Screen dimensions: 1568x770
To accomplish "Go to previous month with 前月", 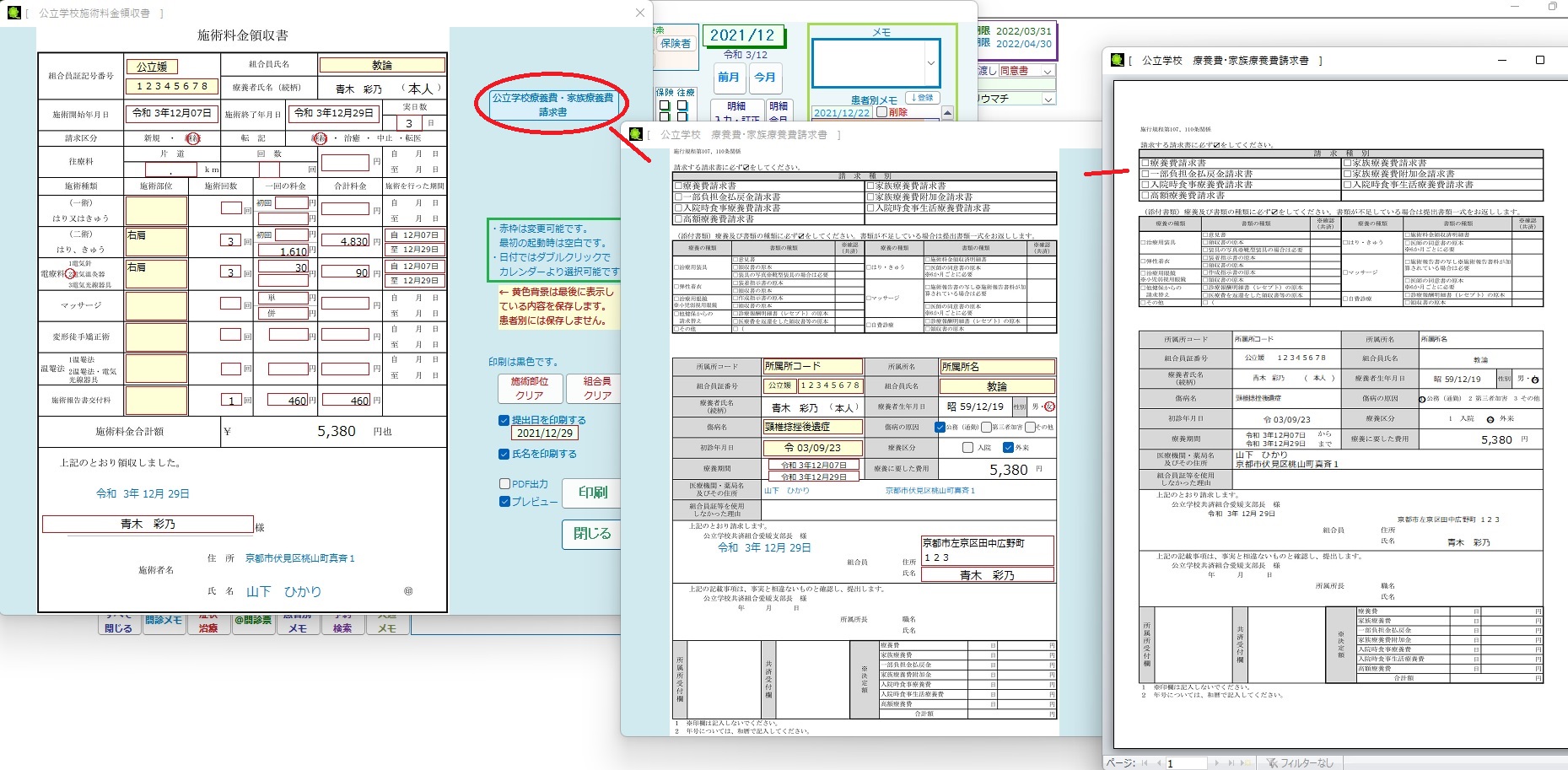I will click(729, 78).
